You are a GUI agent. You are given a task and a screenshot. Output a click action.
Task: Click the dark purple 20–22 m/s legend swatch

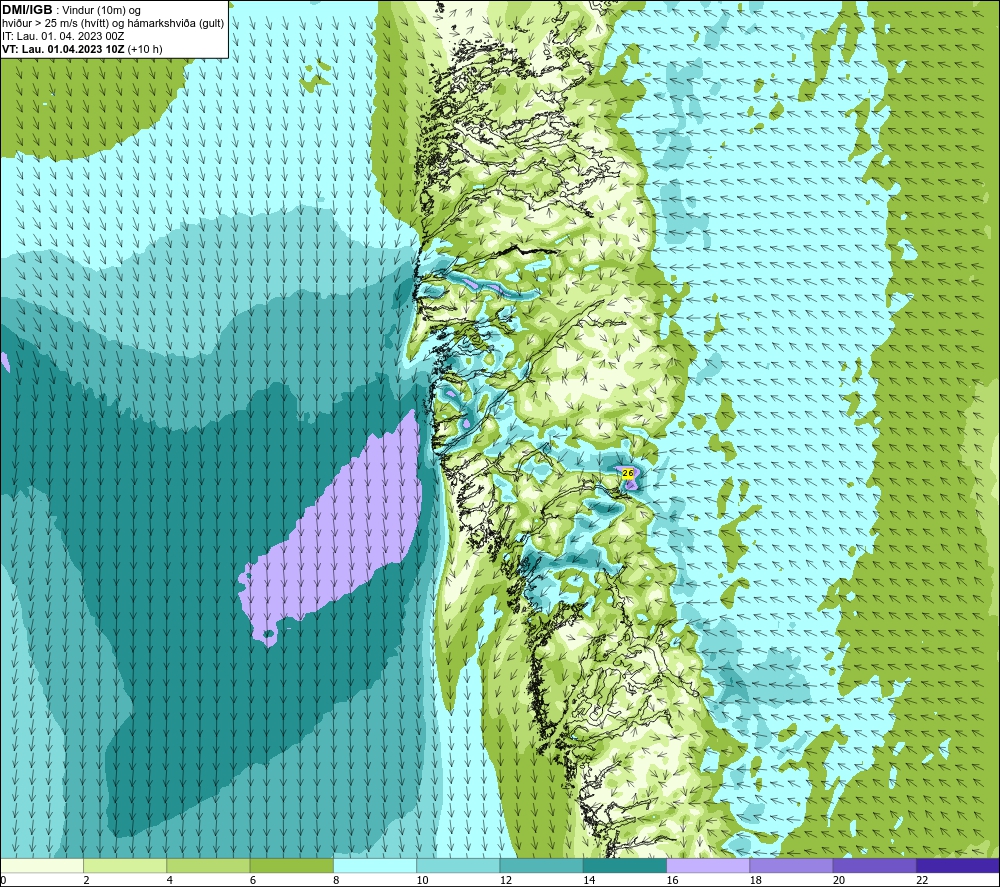(x=874, y=865)
